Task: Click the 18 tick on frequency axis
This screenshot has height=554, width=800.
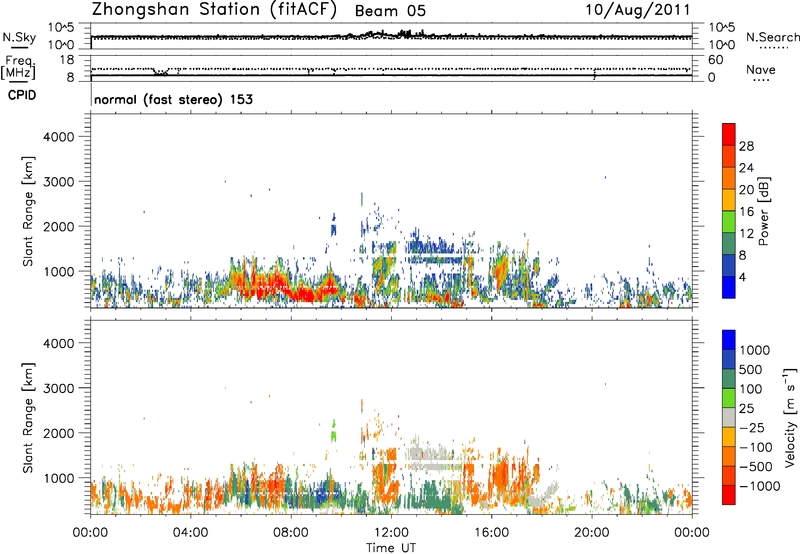Action: tap(66, 60)
